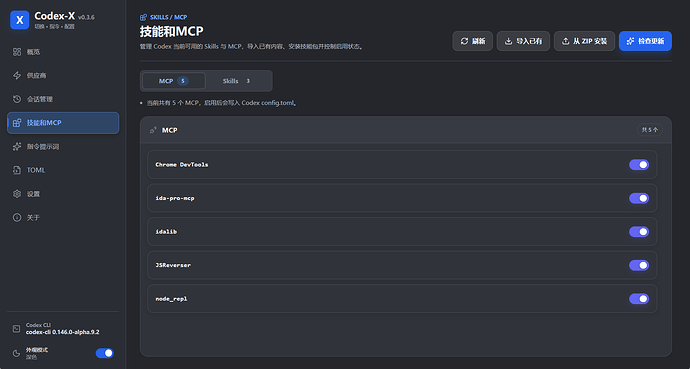The width and height of the screenshot is (690, 369).
Task: Click the Codex-X logo icon
Action: click(x=19, y=20)
